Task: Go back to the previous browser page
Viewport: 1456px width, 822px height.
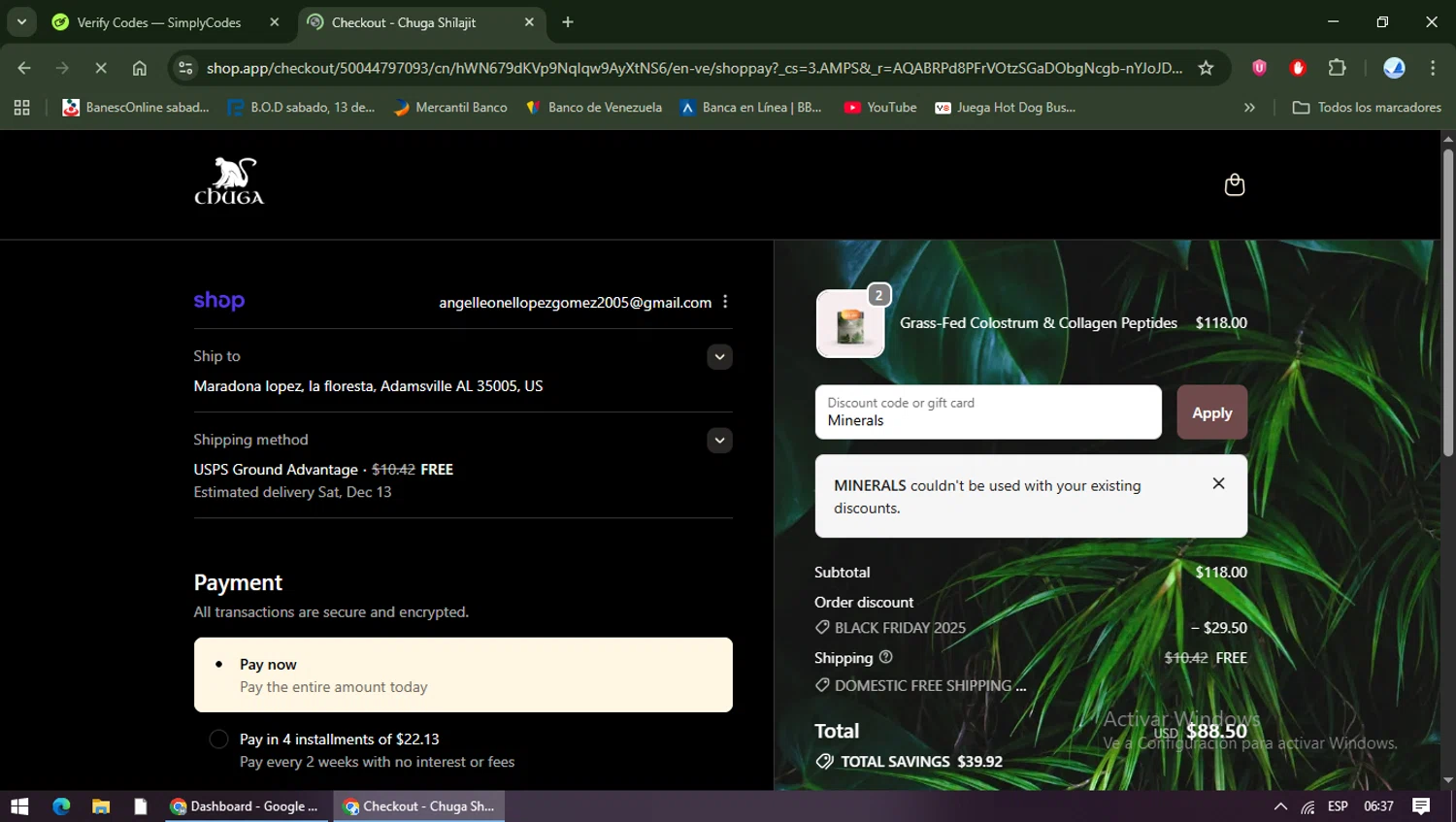Action: (24, 68)
